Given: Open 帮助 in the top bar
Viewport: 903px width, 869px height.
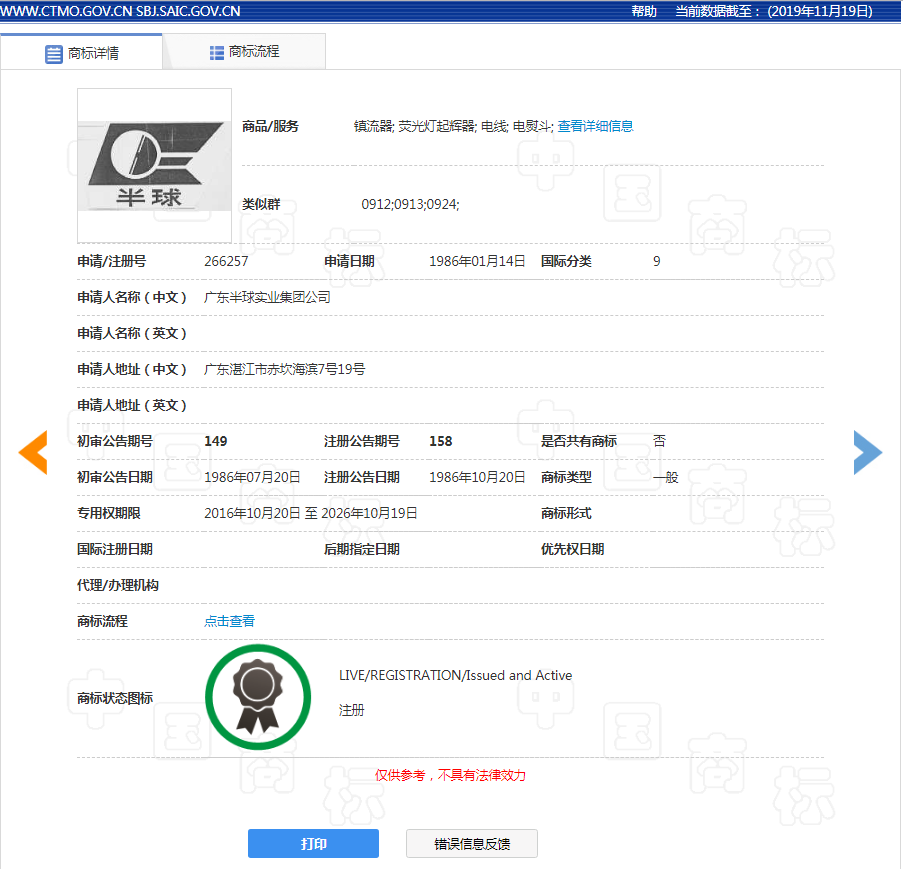Looking at the screenshot, I should coord(642,12).
